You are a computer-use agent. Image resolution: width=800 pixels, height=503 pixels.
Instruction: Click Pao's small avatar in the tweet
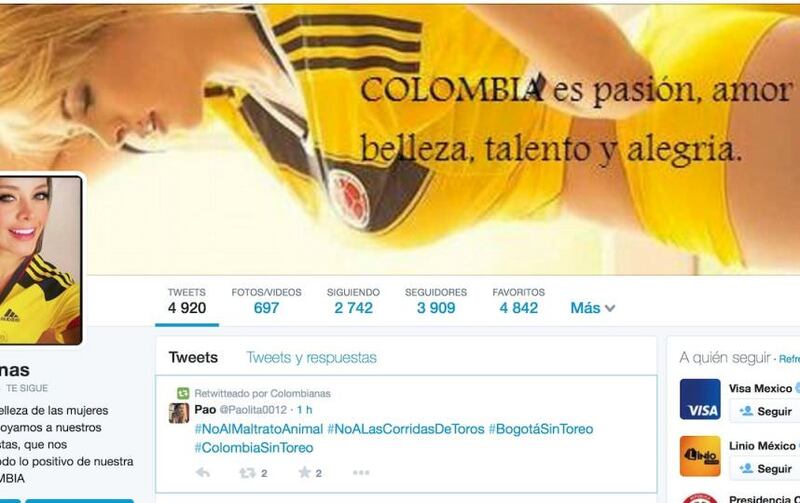coord(179,413)
